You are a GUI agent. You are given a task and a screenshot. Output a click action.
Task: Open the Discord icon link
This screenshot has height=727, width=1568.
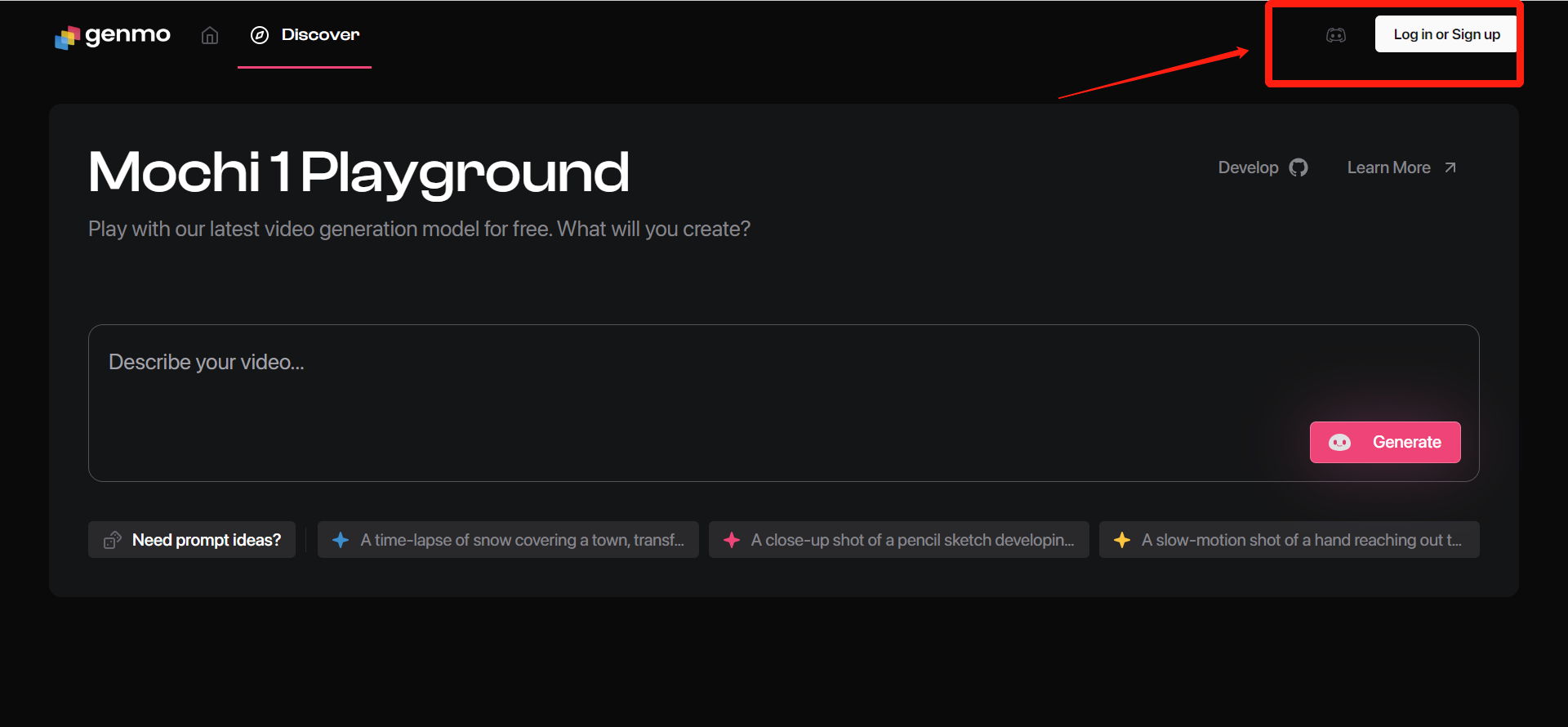tap(1336, 35)
